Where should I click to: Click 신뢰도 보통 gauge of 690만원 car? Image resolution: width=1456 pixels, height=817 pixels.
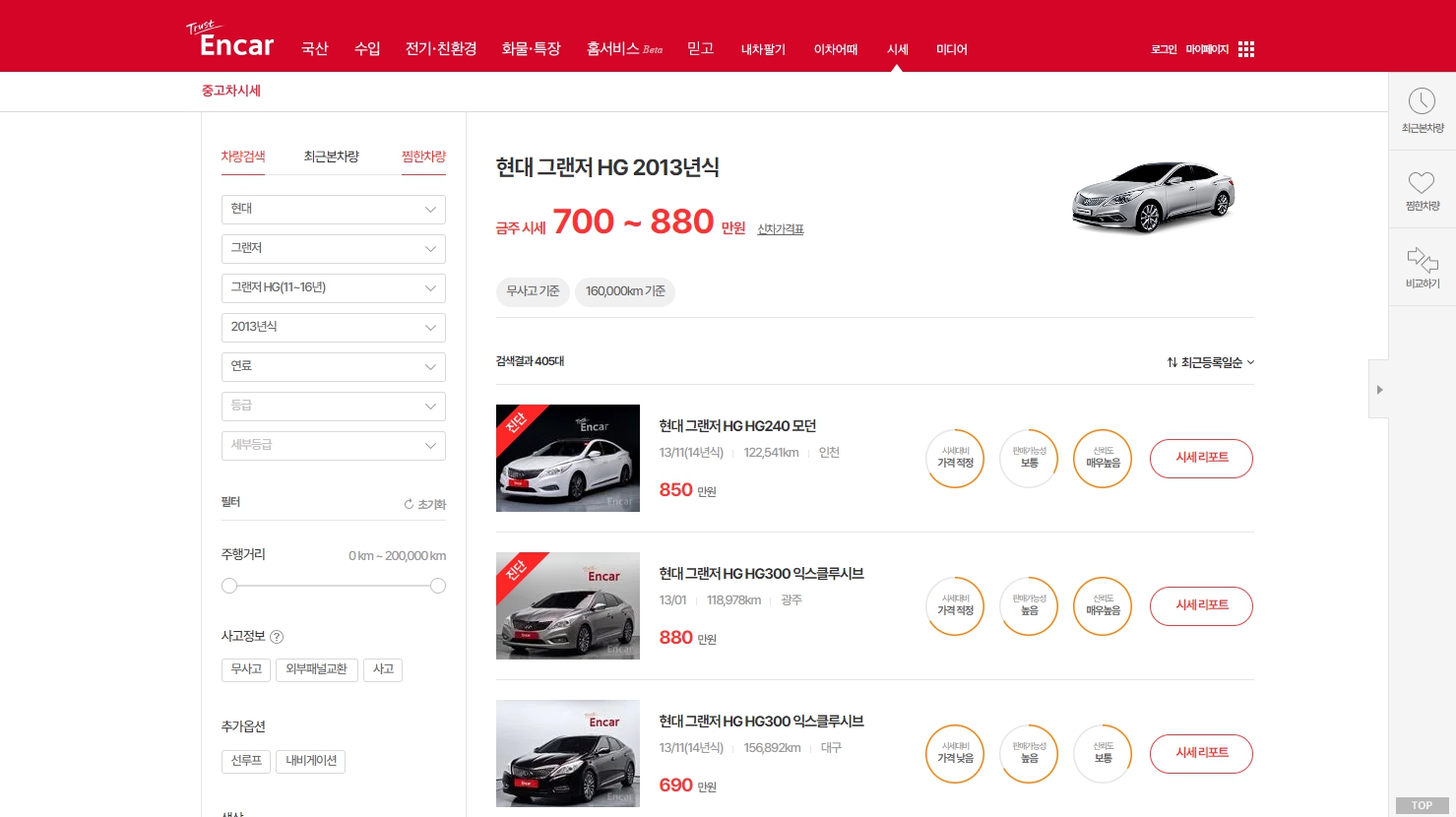[x=1103, y=754]
